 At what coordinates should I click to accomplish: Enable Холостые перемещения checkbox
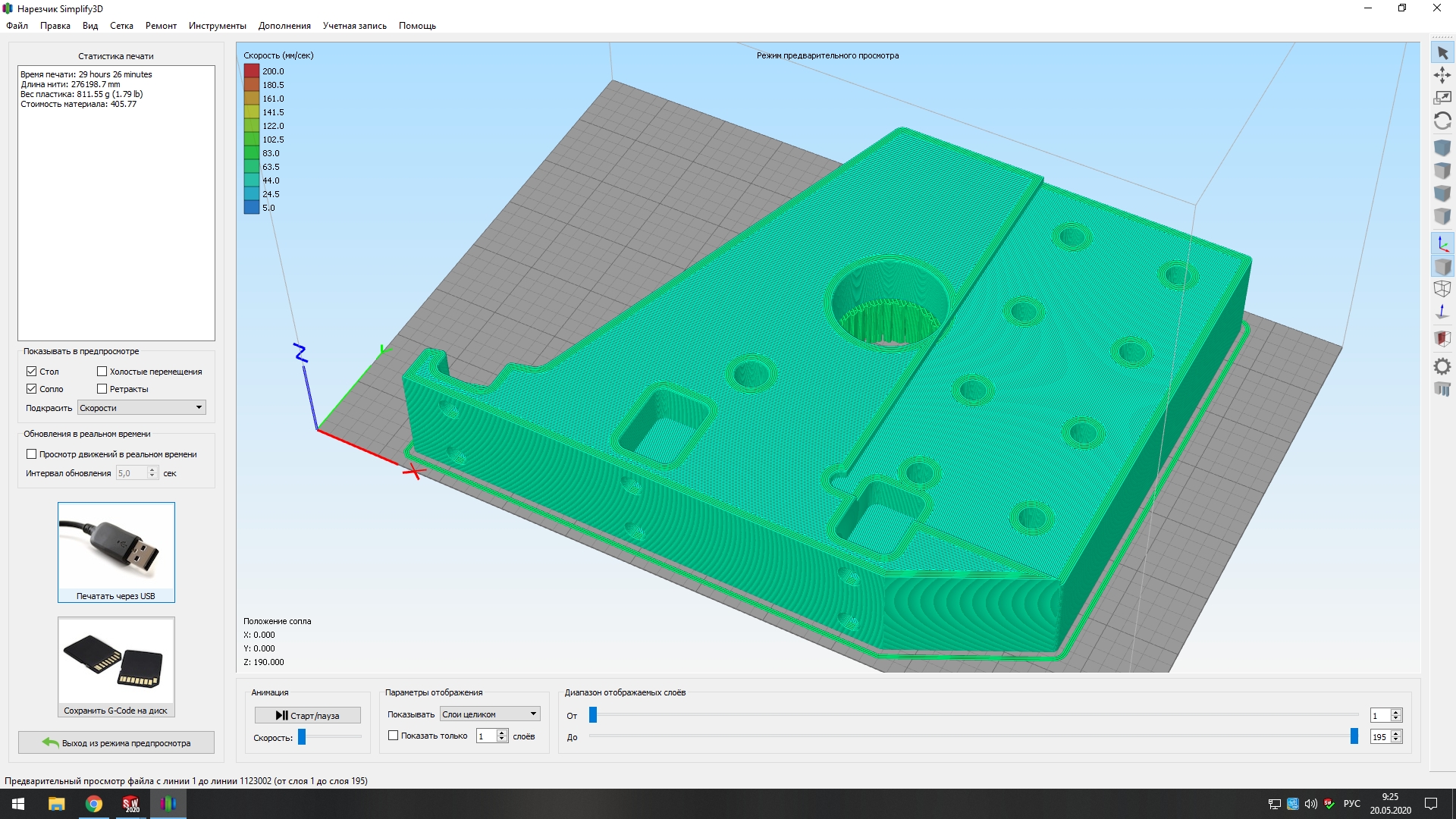(102, 372)
